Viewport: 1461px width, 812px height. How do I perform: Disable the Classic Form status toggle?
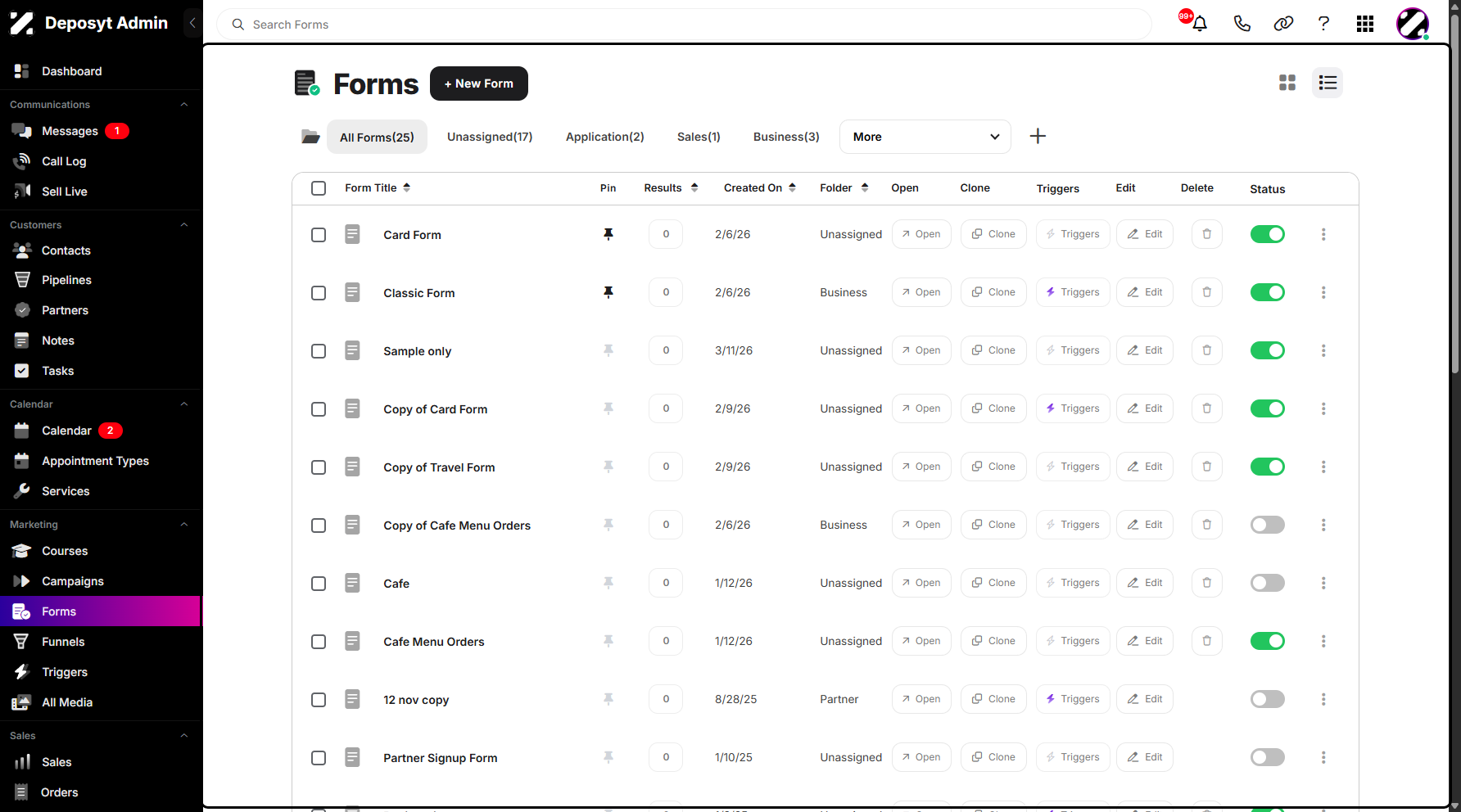point(1267,292)
